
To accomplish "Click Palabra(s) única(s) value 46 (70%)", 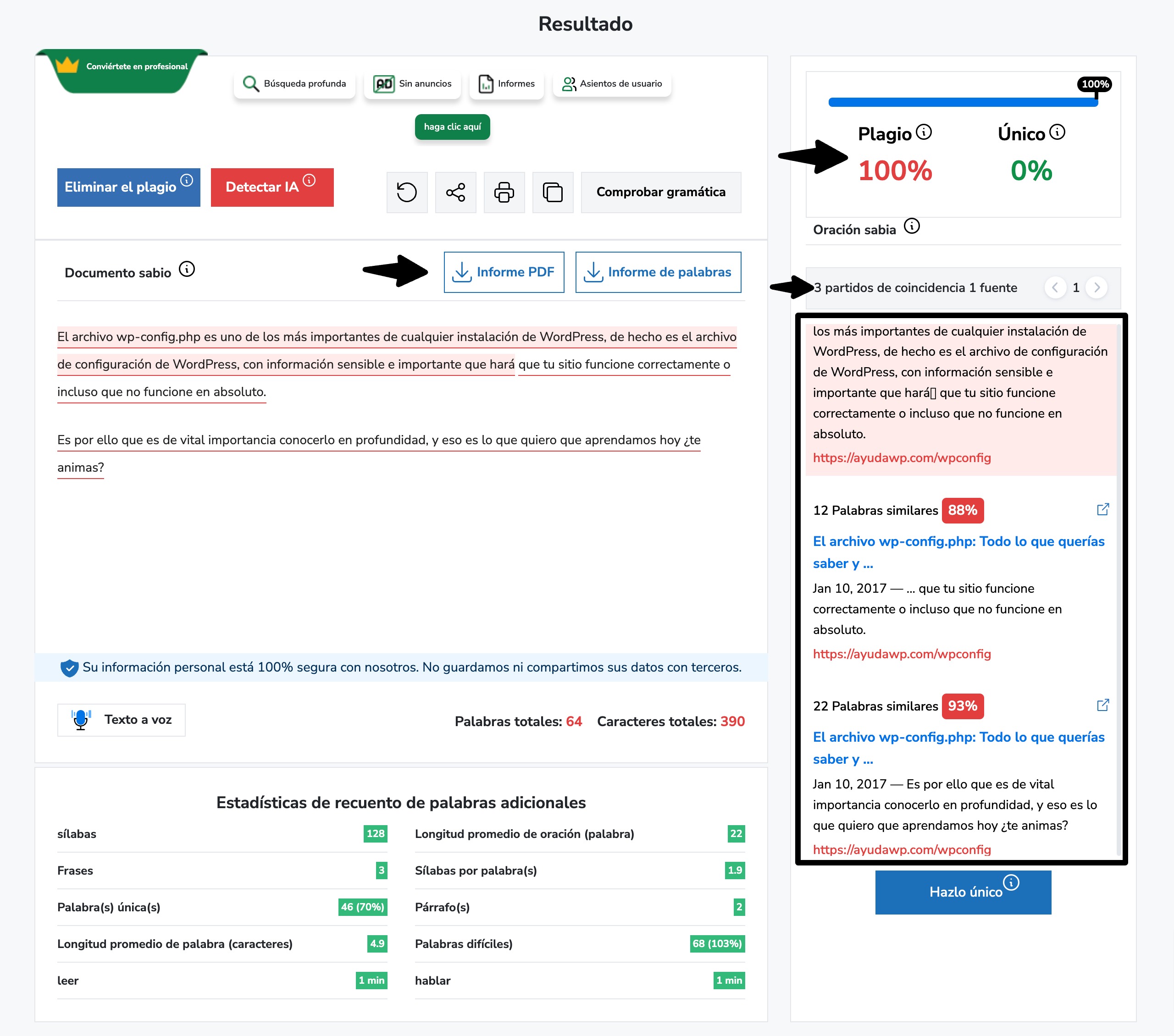I will pos(362,907).
